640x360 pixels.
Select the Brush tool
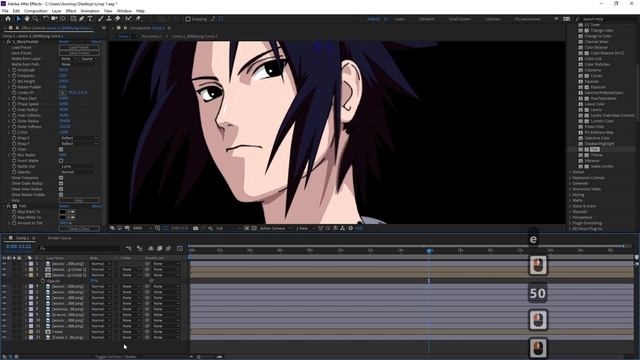tap(100, 19)
